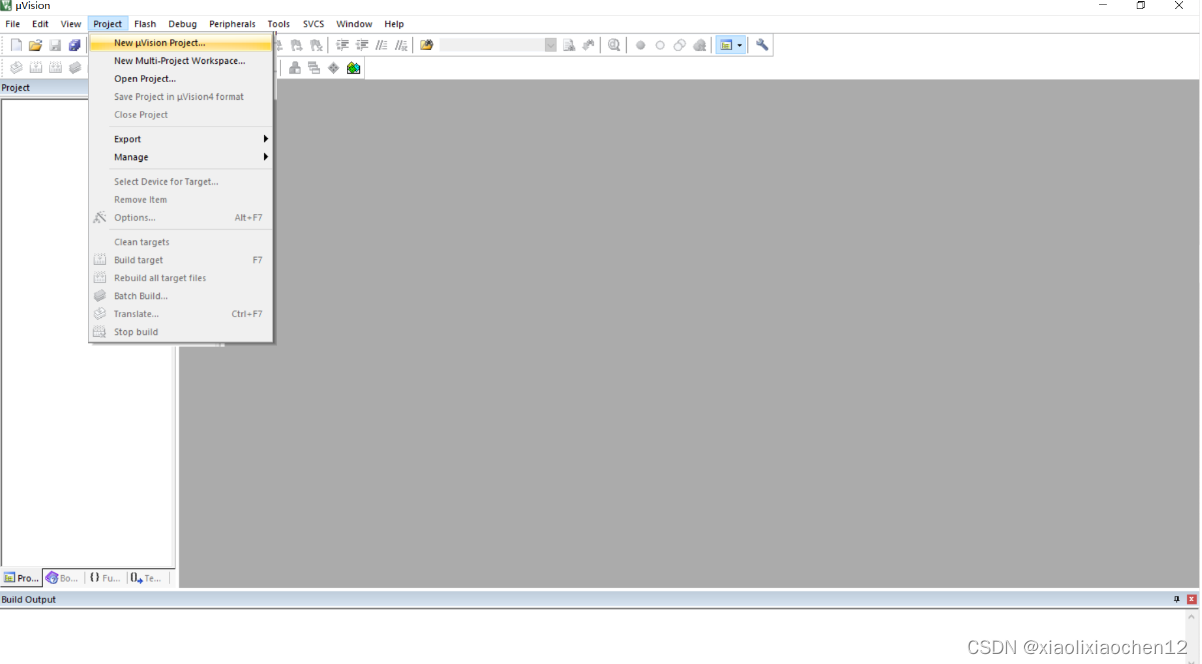Click the Save All toolbar icon

click(74, 45)
